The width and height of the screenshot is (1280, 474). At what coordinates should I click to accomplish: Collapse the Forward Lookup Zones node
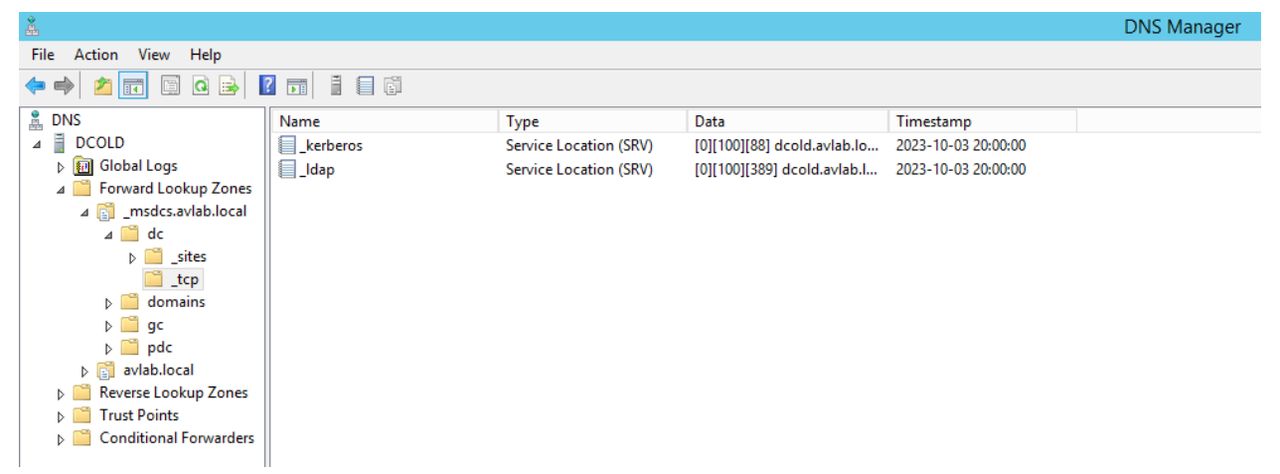coord(63,189)
